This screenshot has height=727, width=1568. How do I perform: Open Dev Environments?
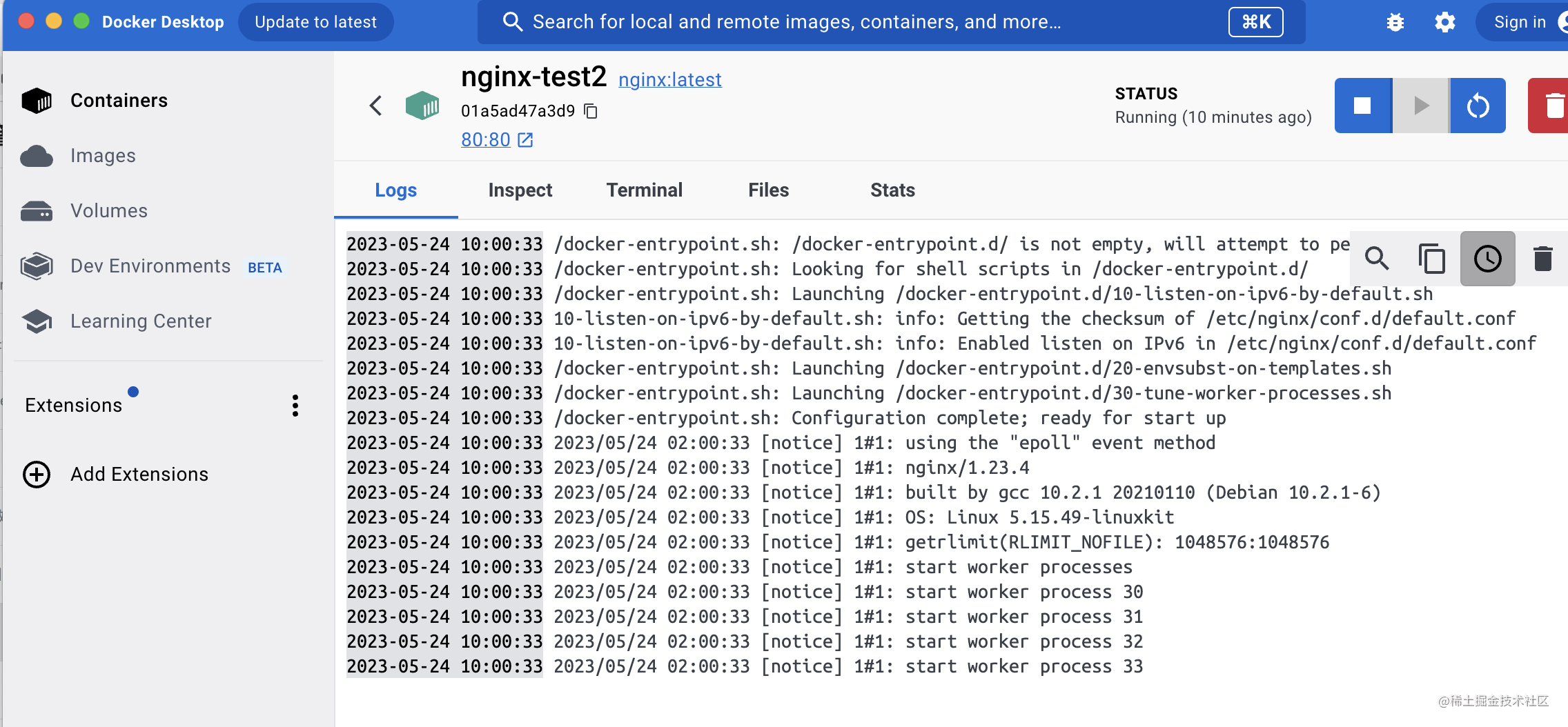pos(149,266)
